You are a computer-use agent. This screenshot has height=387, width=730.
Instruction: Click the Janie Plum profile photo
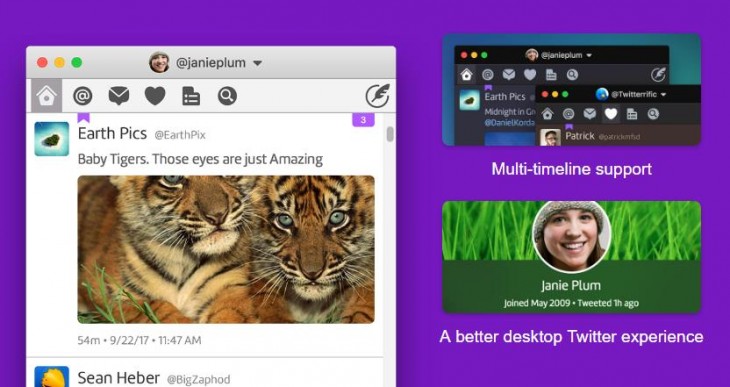(571, 237)
